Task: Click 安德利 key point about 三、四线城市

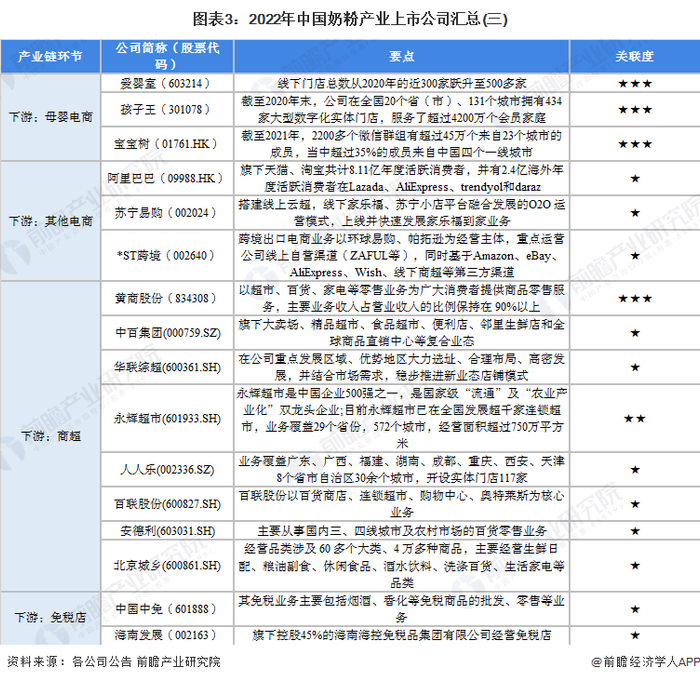Action: (x=401, y=531)
